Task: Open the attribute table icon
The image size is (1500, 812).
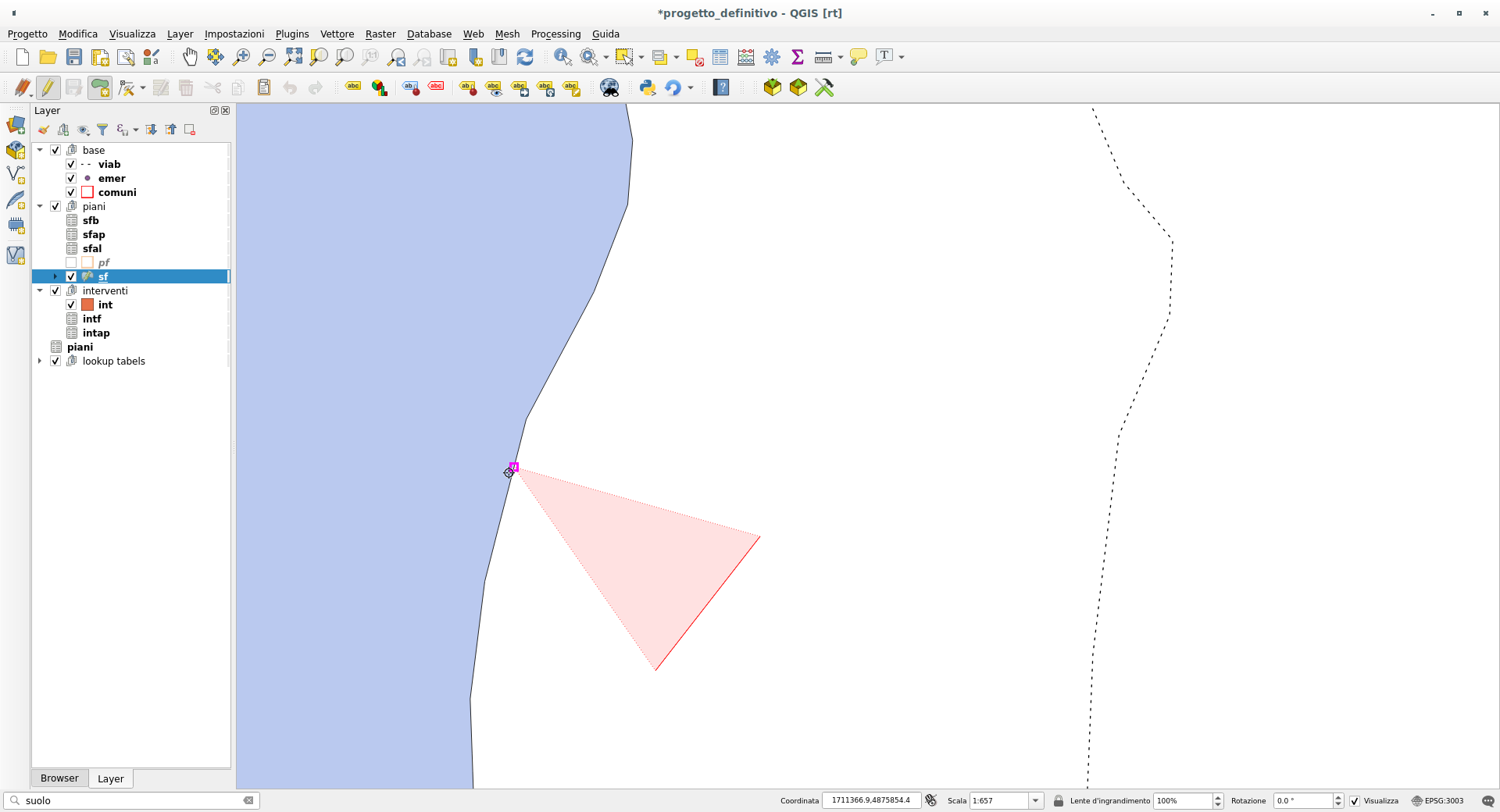Action: click(720, 57)
